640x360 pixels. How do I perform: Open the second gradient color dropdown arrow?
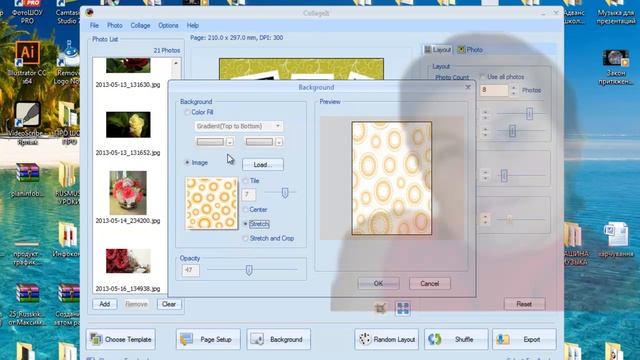point(279,142)
